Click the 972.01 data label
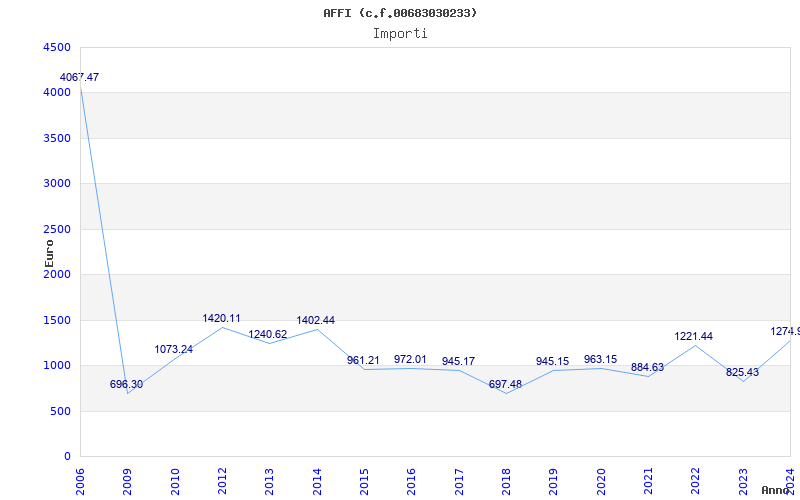Screen dimensions: 800x500 410,359
